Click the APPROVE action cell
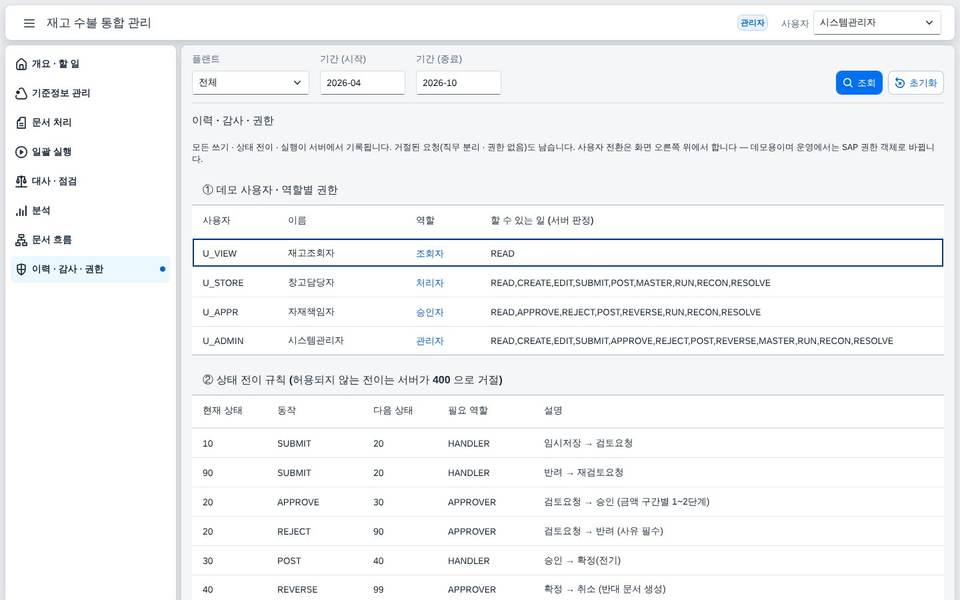This screenshot has width=960, height=600. point(298,502)
